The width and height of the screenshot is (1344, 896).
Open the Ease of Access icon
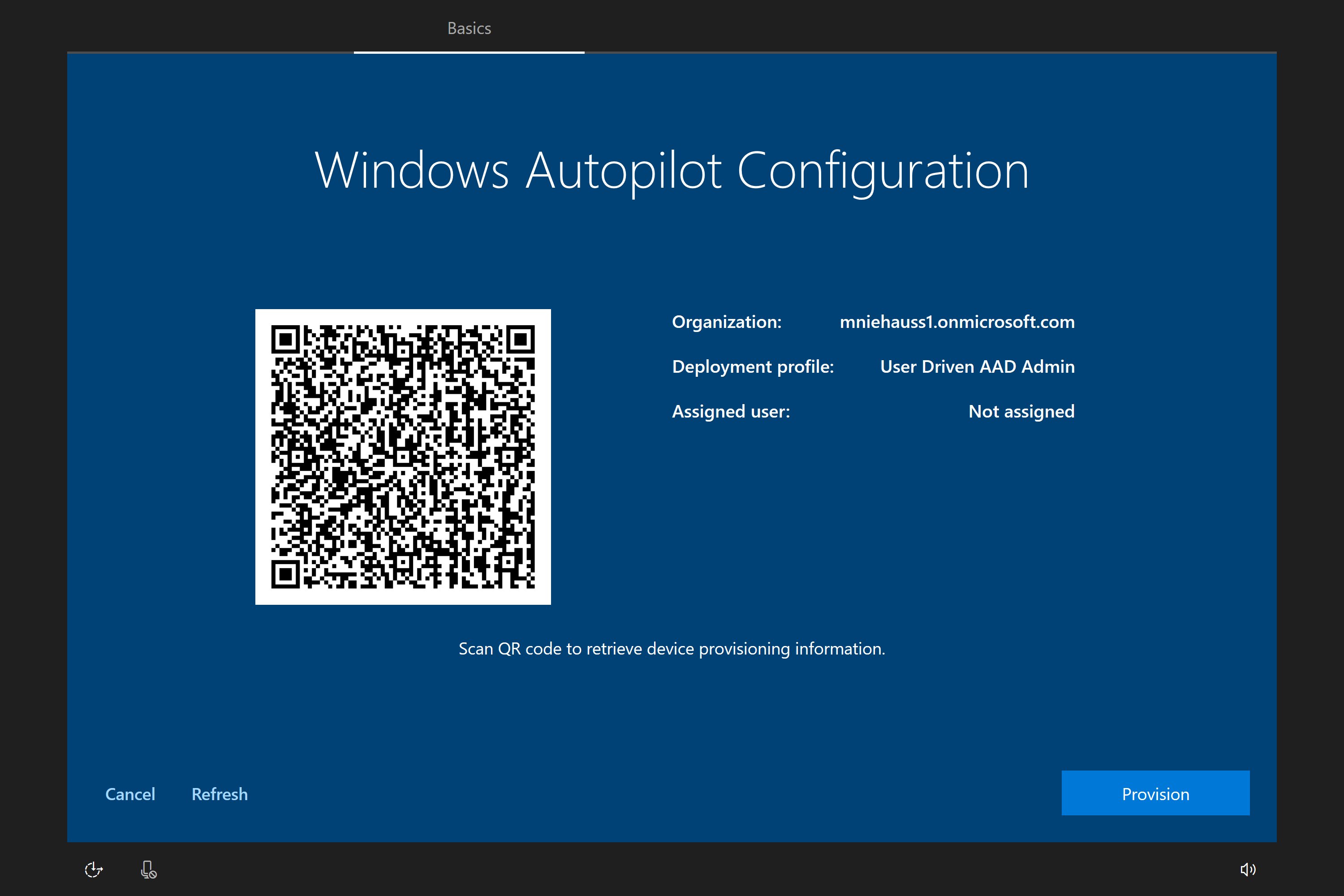pos(94,869)
